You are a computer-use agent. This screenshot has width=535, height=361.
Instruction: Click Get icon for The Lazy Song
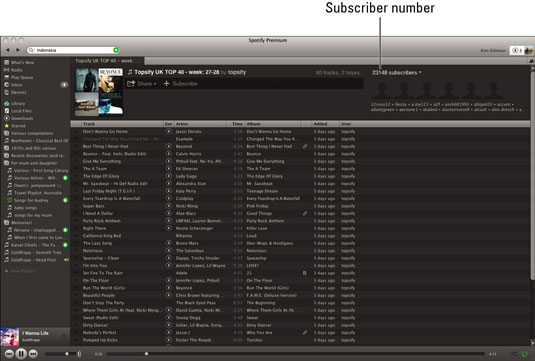click(169, 243)
